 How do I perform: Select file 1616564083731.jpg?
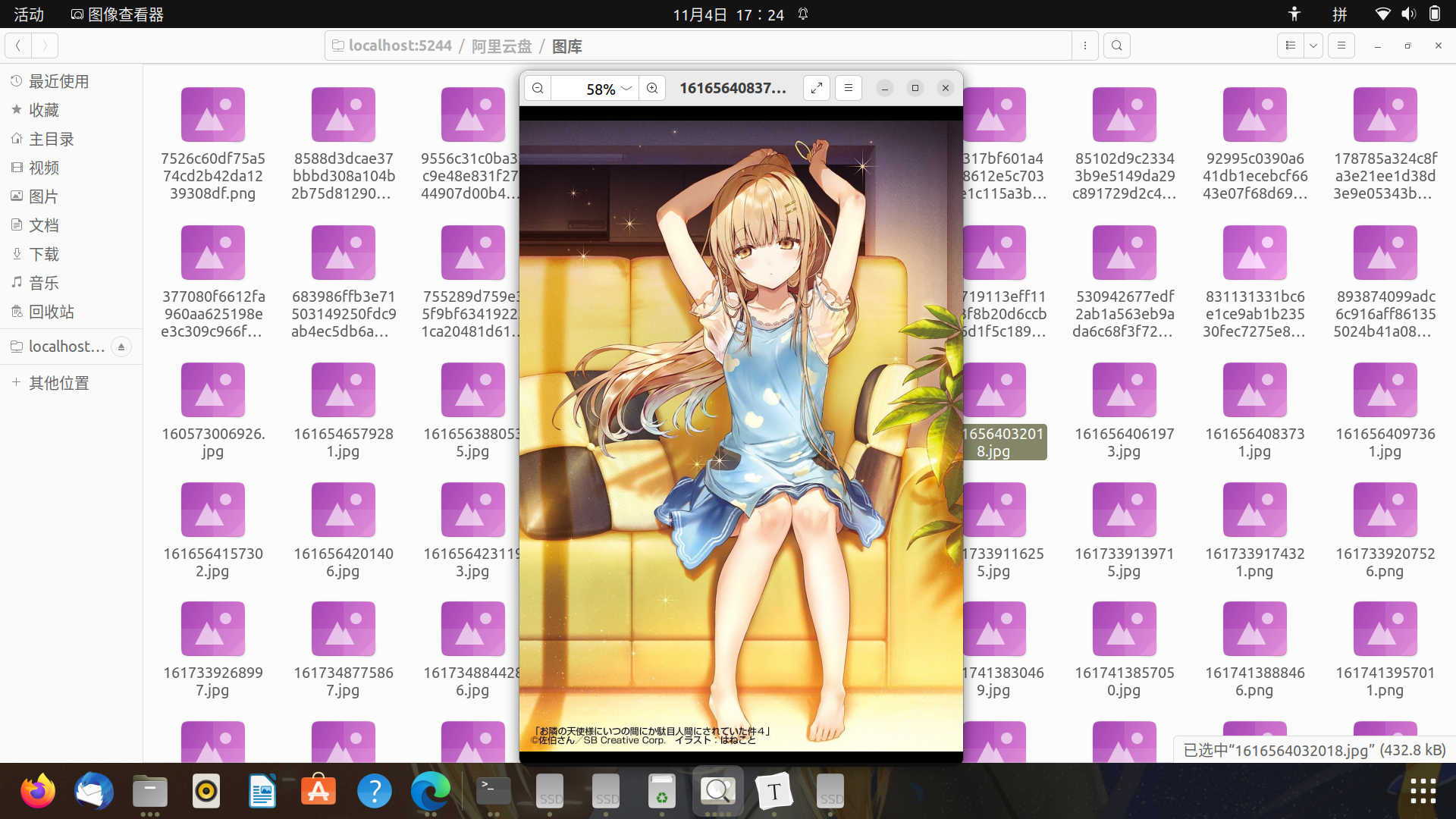pyautogui.click(x=1255, y=411)
